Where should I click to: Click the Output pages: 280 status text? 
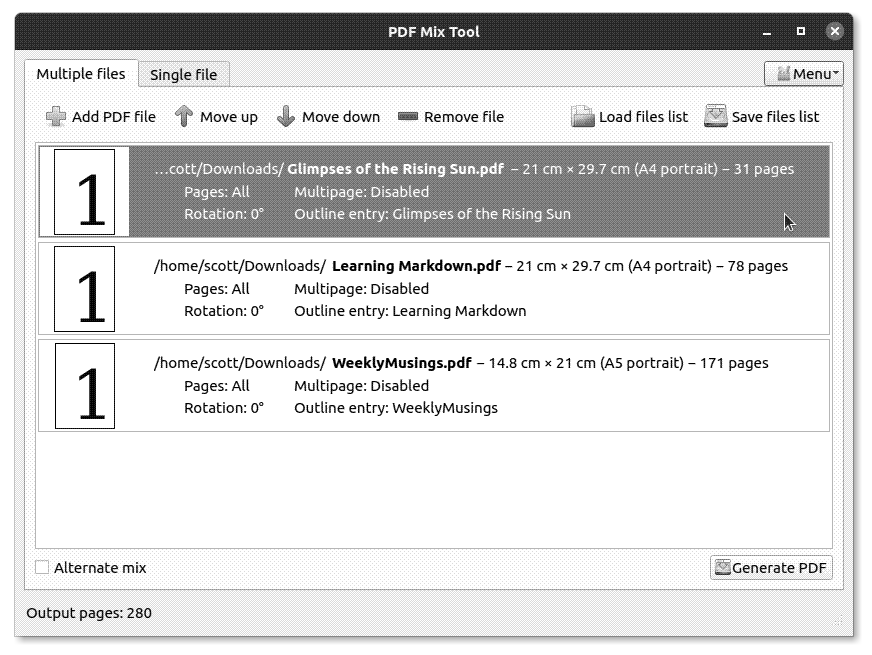[x=89, y=613]
